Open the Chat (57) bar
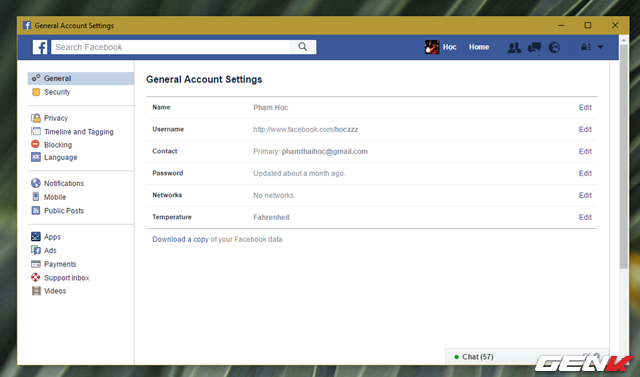Image resolution: width=640 pixels, height=377 pixels. [527, 357]
